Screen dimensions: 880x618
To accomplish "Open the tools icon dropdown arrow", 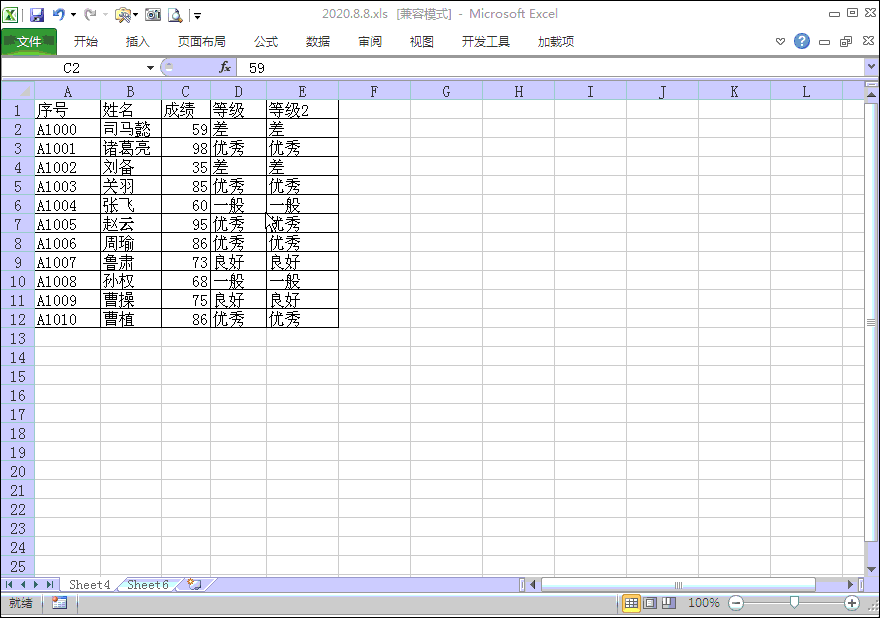I will coord(135,15).
